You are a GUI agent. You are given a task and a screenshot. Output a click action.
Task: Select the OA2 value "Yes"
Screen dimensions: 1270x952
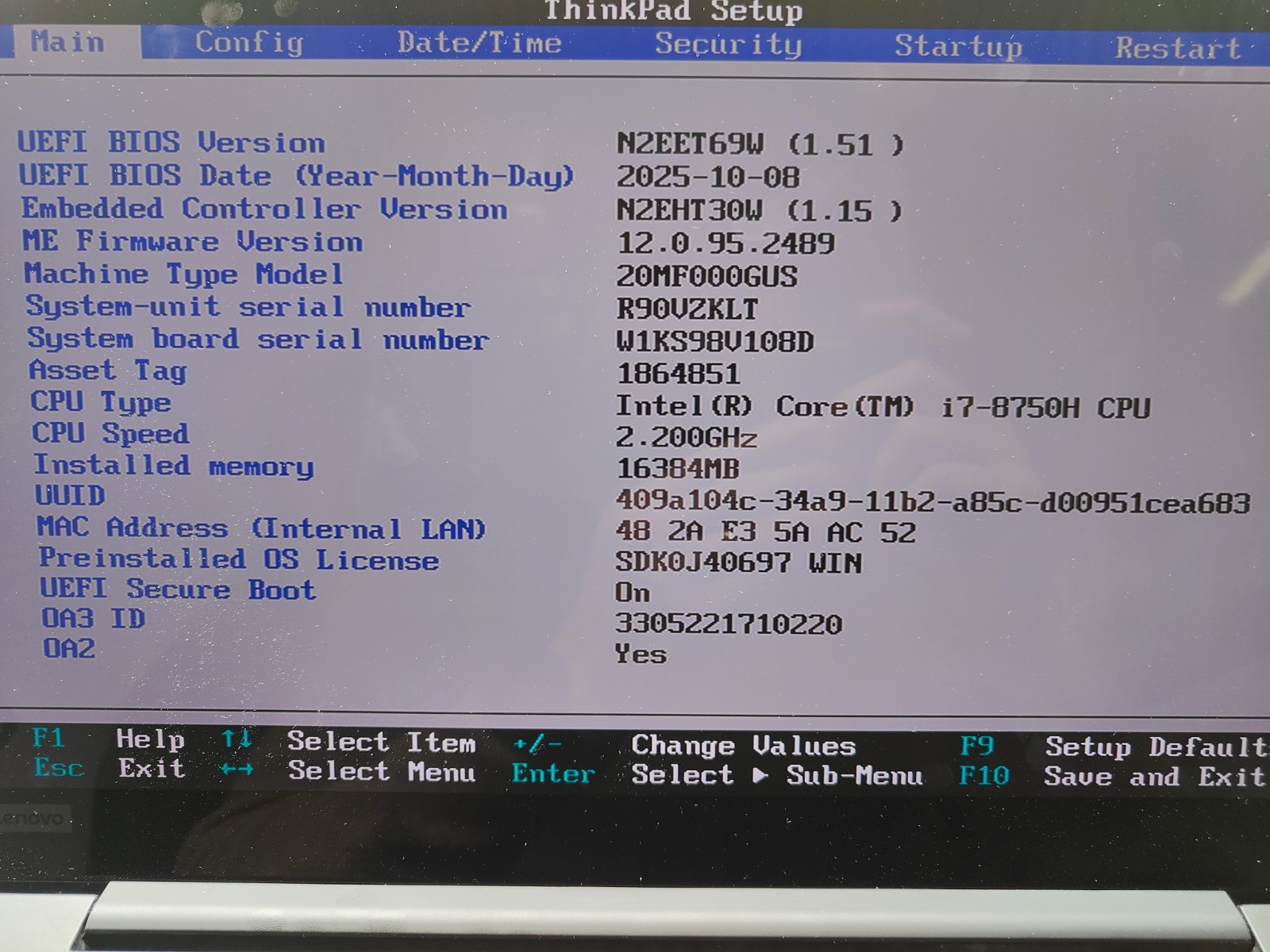click(x=641, y=654)
